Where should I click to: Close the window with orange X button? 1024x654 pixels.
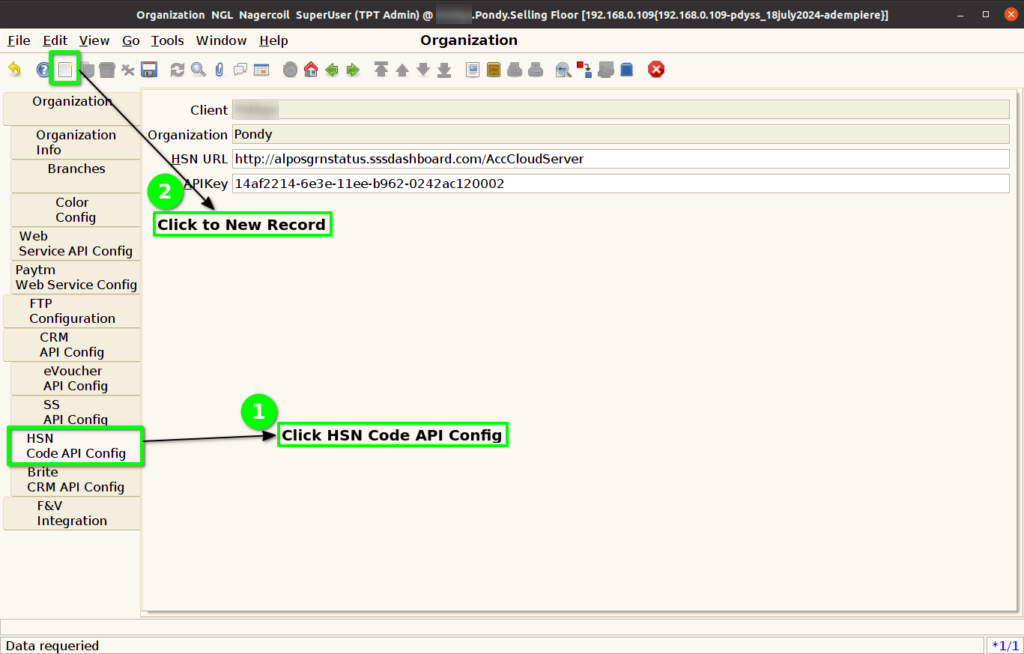point(1010,14)
